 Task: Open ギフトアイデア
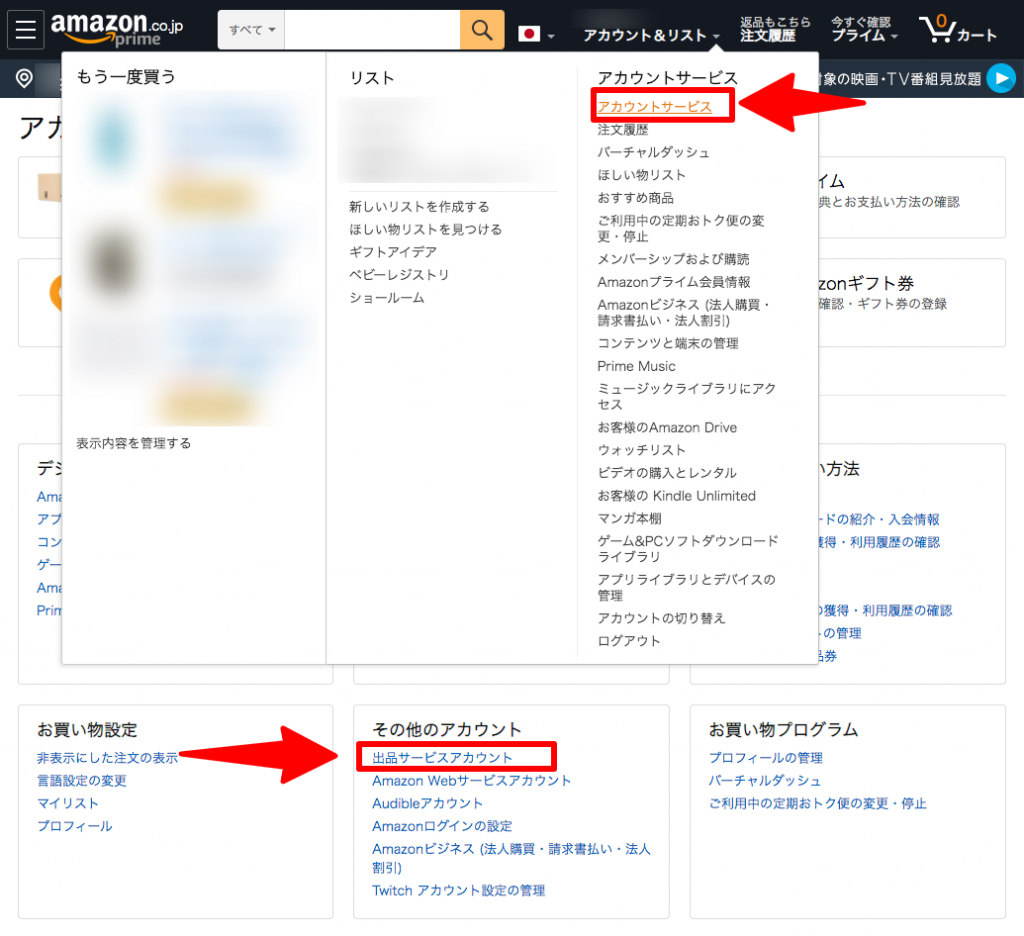pyautogui.click(x=392, y=252)
